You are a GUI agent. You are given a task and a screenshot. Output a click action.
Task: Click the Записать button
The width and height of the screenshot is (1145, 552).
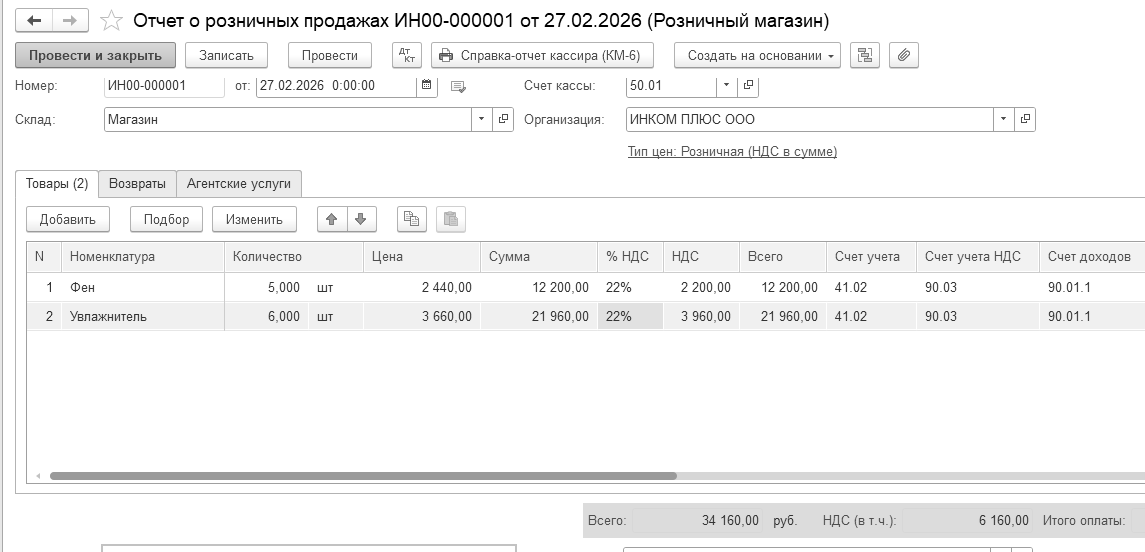[226, 55]
